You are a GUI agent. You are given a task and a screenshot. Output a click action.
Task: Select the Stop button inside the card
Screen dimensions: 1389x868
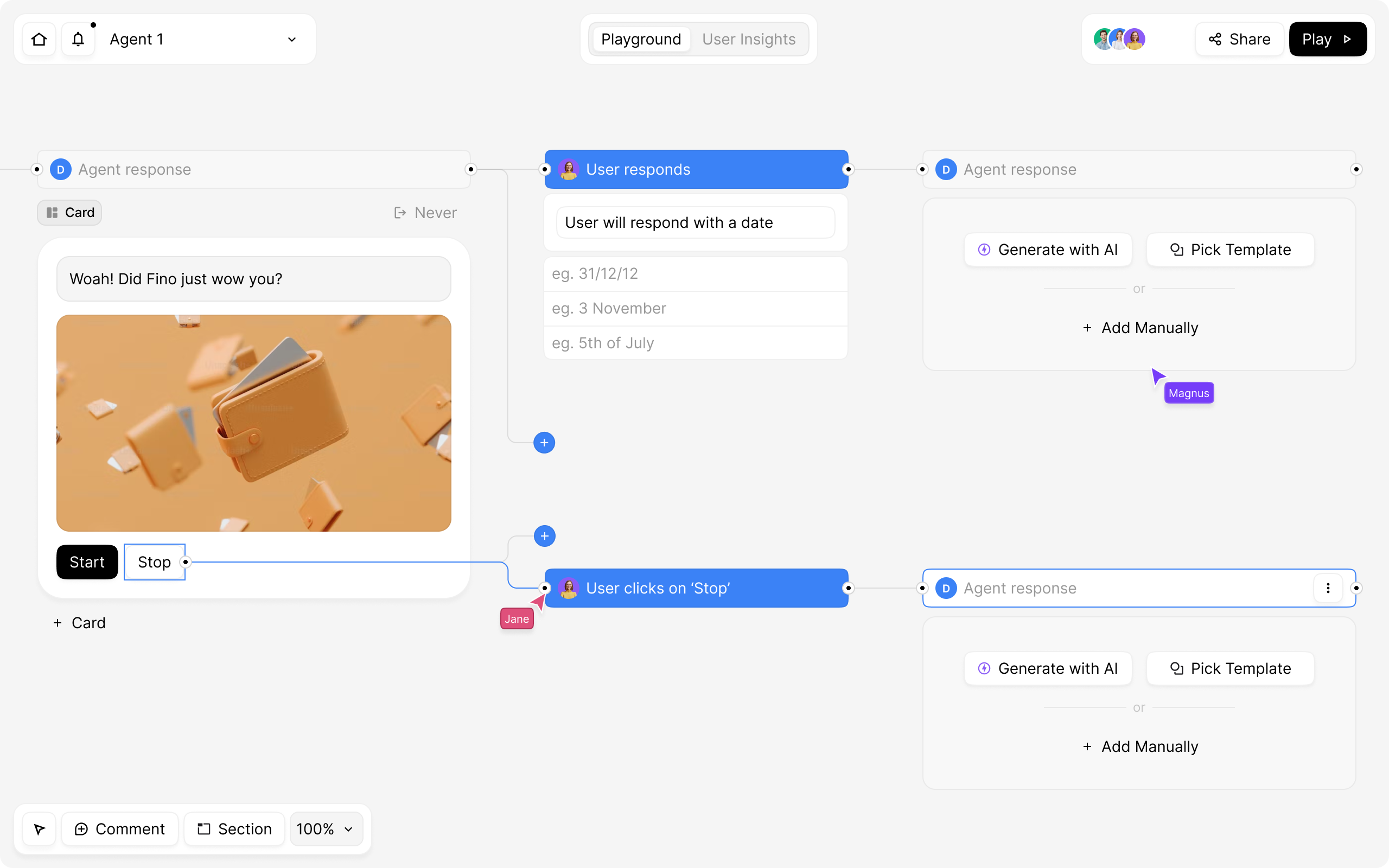(x=154, y=561)
